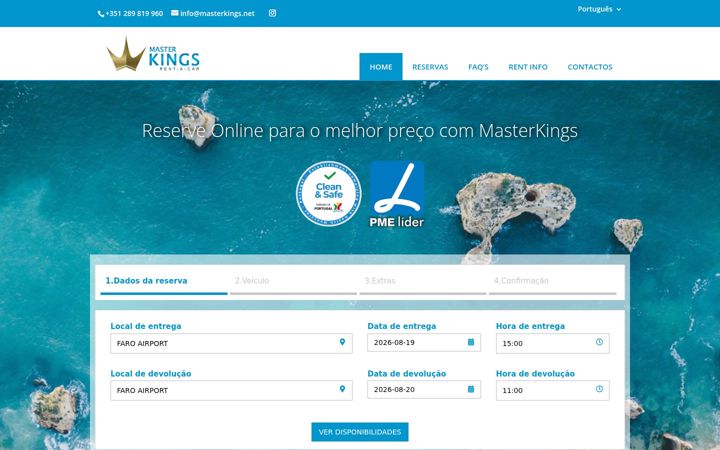
Task: Click the Hora de entrega label
Action: click(530, 326)
